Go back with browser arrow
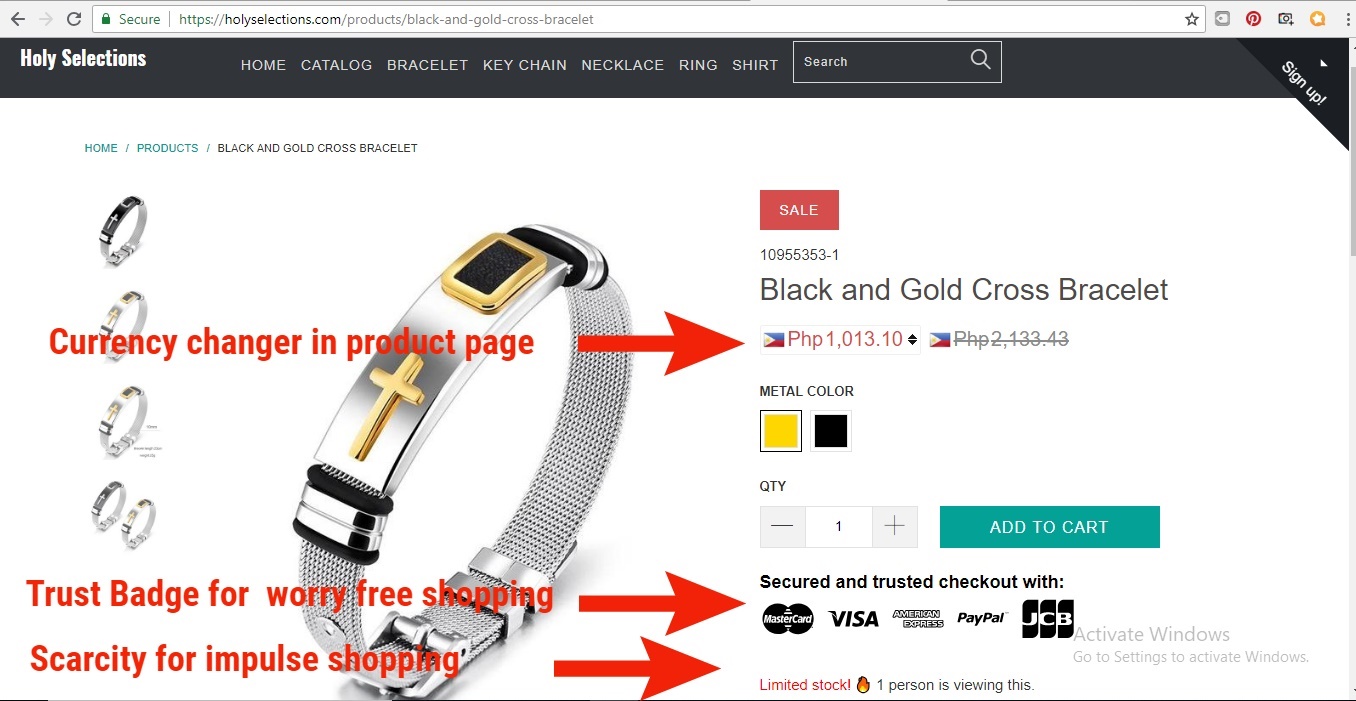Screen dimensions: 1356x701 click(x=17, y=19)
